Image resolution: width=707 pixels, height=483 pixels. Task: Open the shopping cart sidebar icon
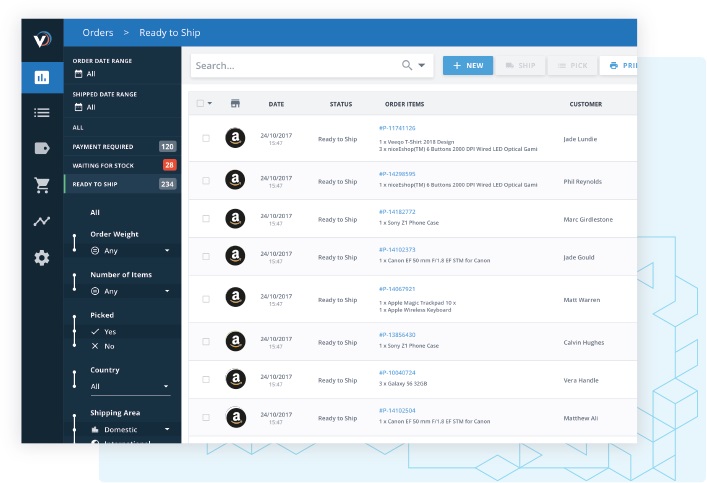(x=41, y=185)
